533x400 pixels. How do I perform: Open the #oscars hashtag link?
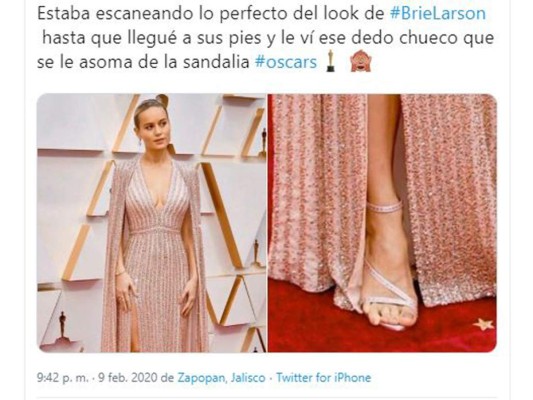click(x=286, y=62)
